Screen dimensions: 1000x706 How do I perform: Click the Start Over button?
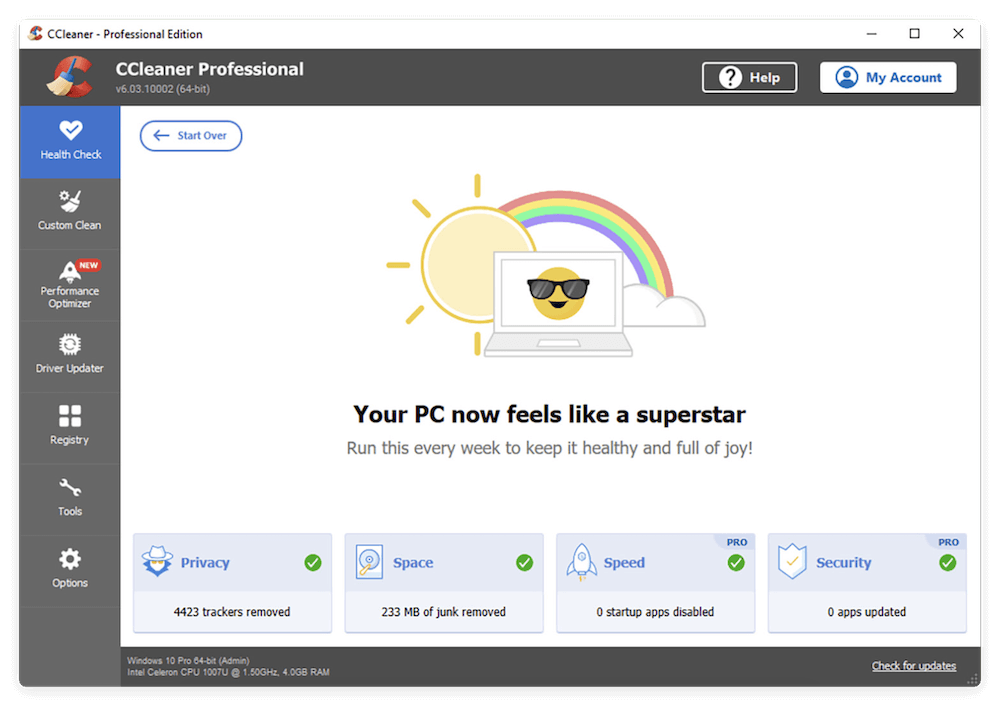[190, 136]
